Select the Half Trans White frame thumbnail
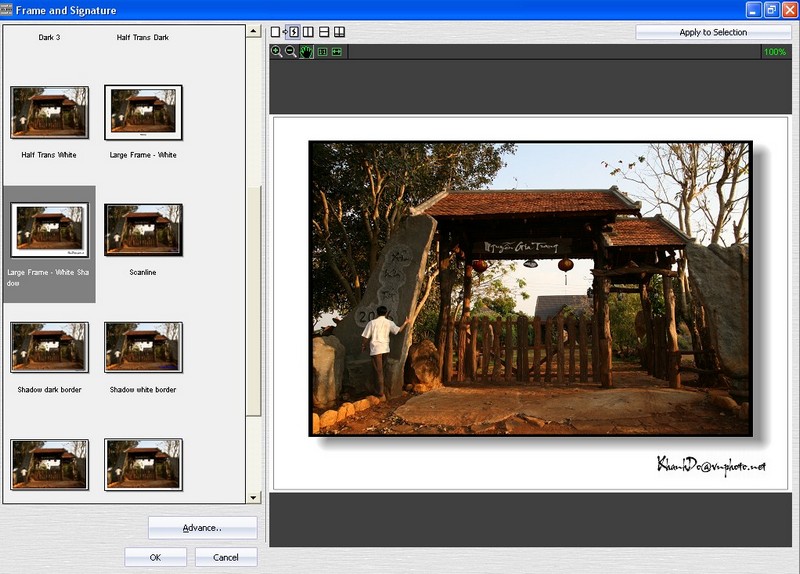 [49, 112]
